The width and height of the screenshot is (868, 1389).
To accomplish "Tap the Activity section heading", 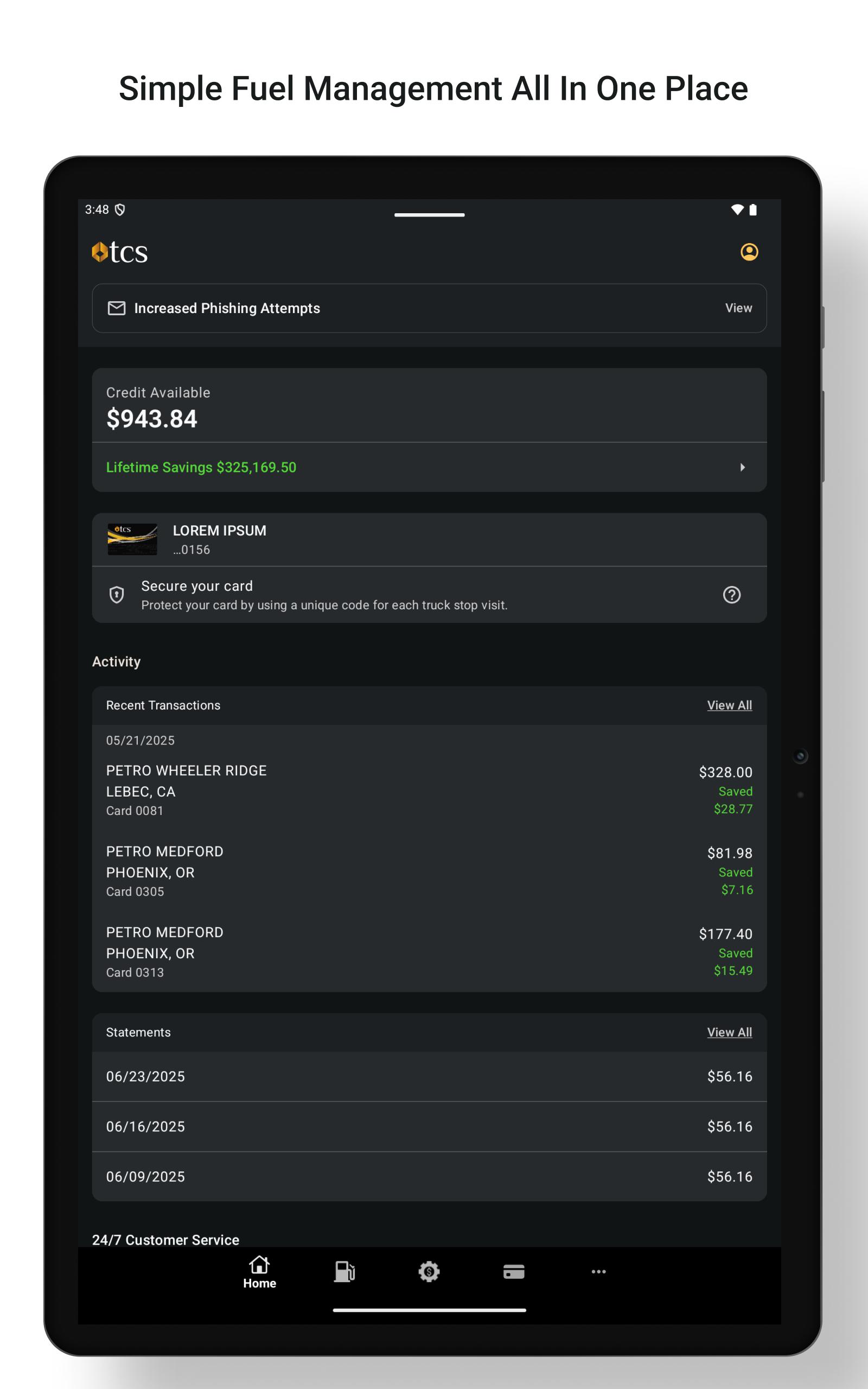I will pos(116,662).
